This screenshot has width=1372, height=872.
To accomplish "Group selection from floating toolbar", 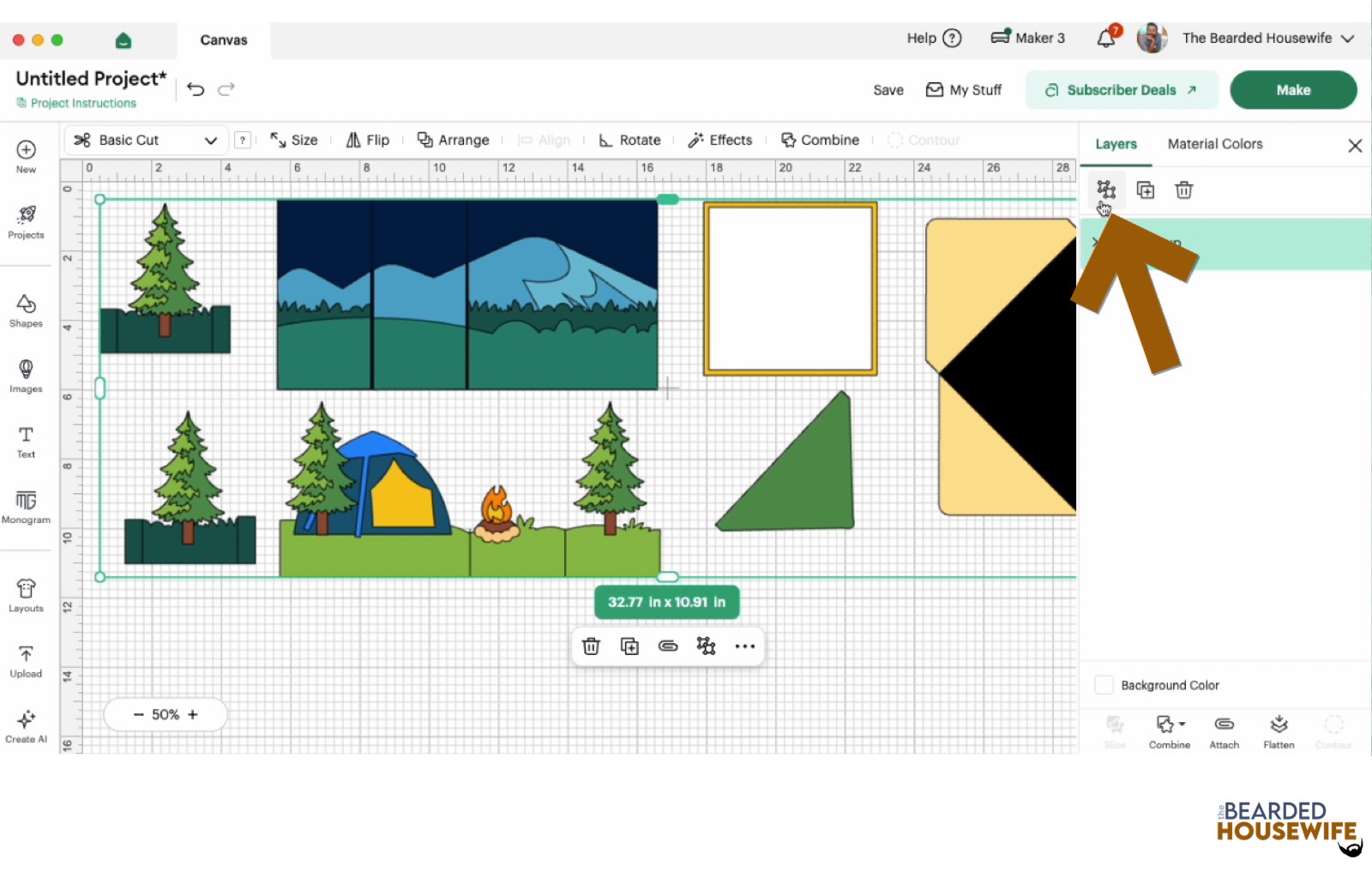I will tap(706, 646).
